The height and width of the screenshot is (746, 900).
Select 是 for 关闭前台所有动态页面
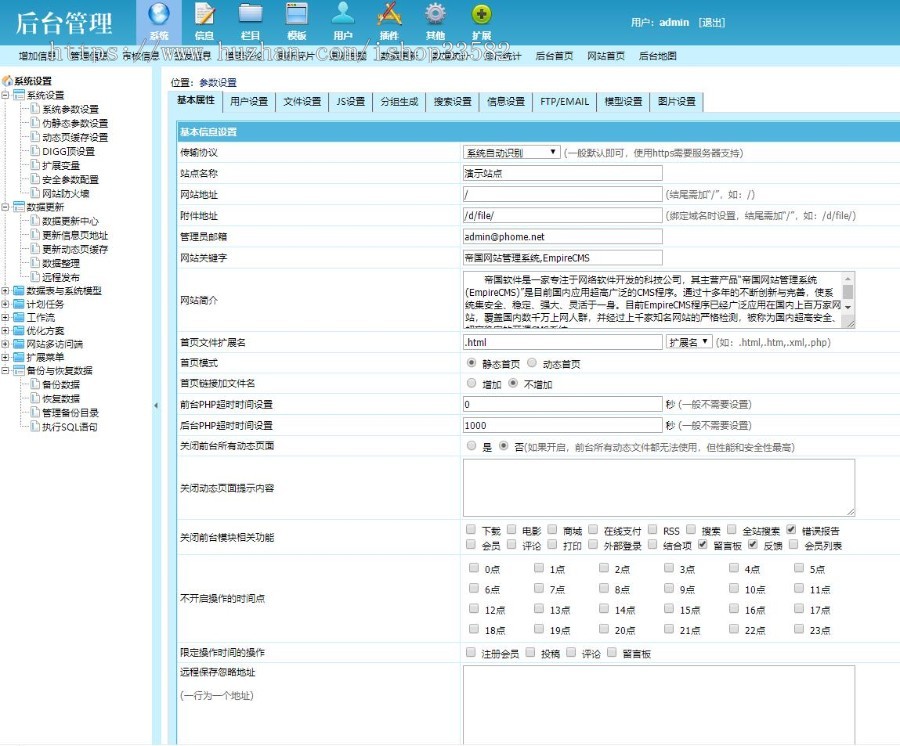coord(471,446)
